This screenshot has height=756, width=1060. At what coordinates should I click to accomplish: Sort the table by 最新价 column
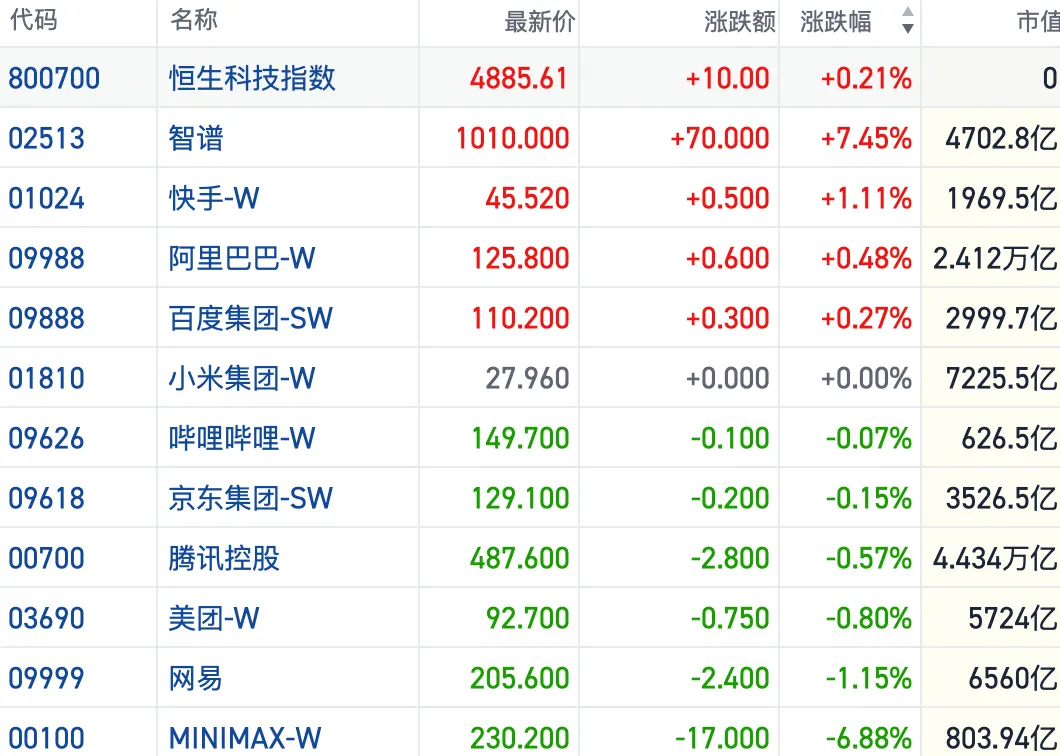(x=539, y=22)
